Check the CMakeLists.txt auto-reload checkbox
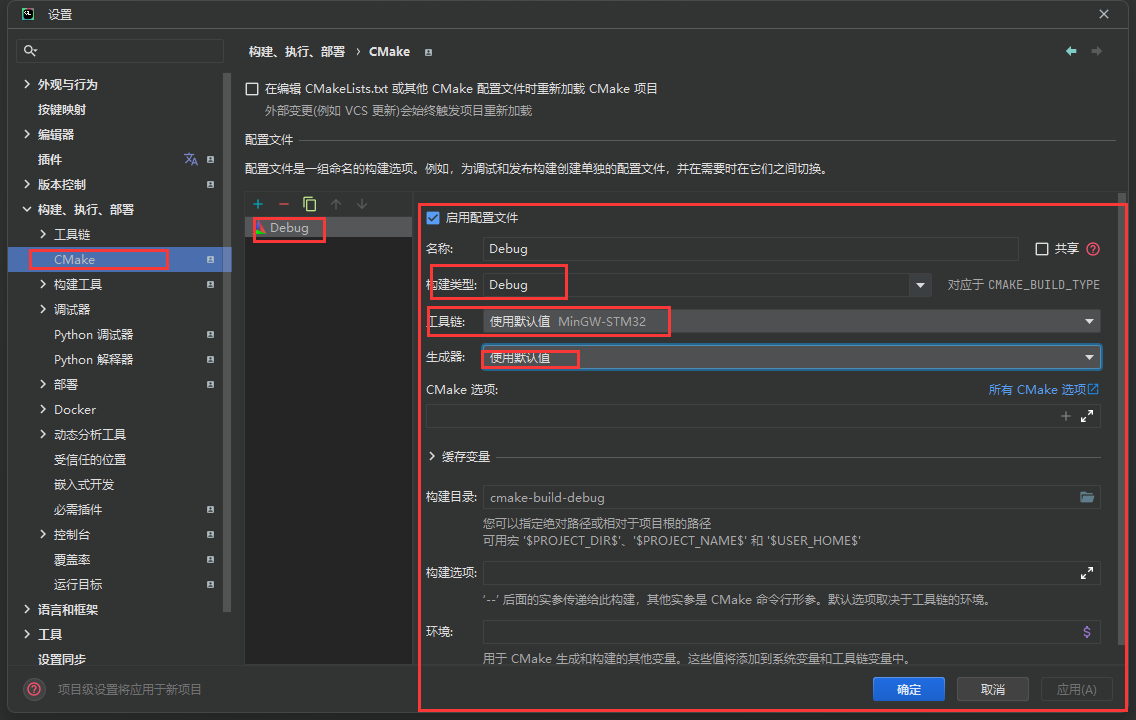Viewport: 1136px width, 720px height. point(252,88)
